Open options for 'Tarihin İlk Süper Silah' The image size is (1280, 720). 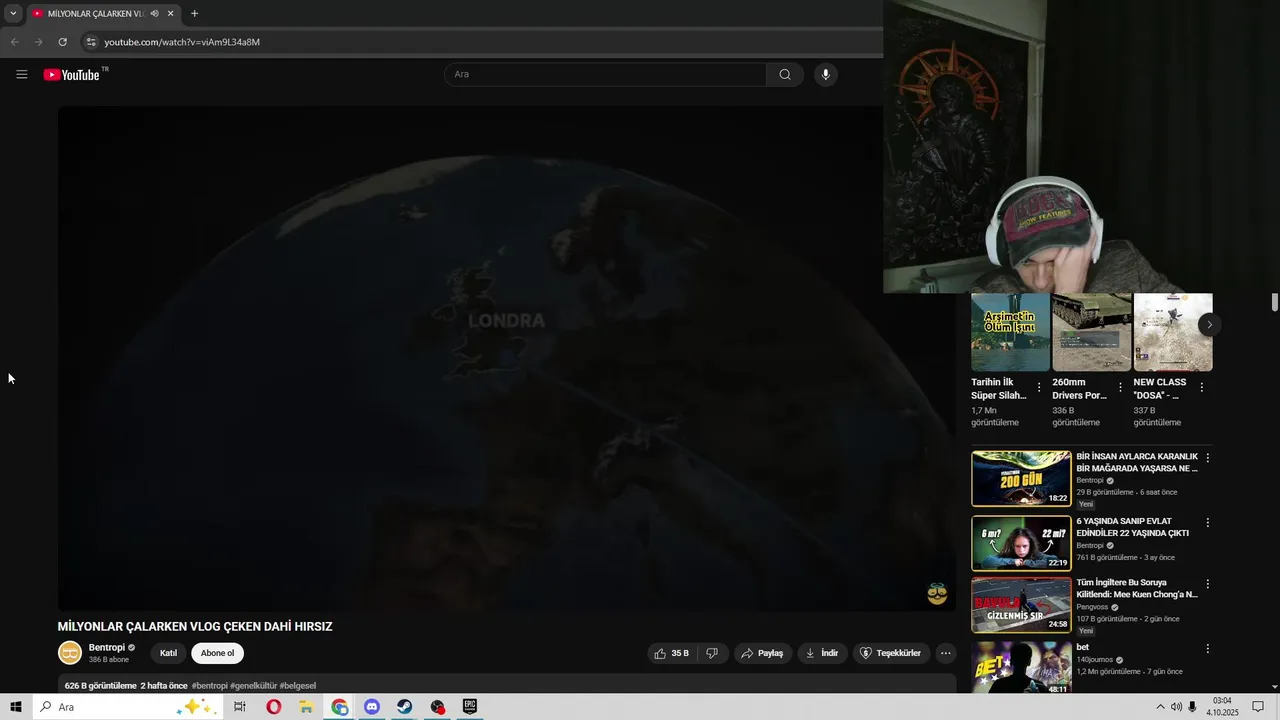pyautogui.click(x=1039, y=387)
